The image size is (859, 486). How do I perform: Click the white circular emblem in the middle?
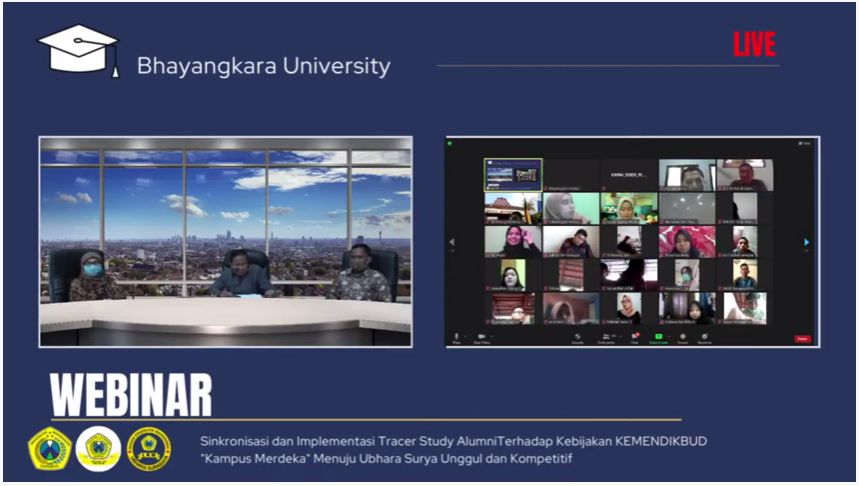coord(99,449)
